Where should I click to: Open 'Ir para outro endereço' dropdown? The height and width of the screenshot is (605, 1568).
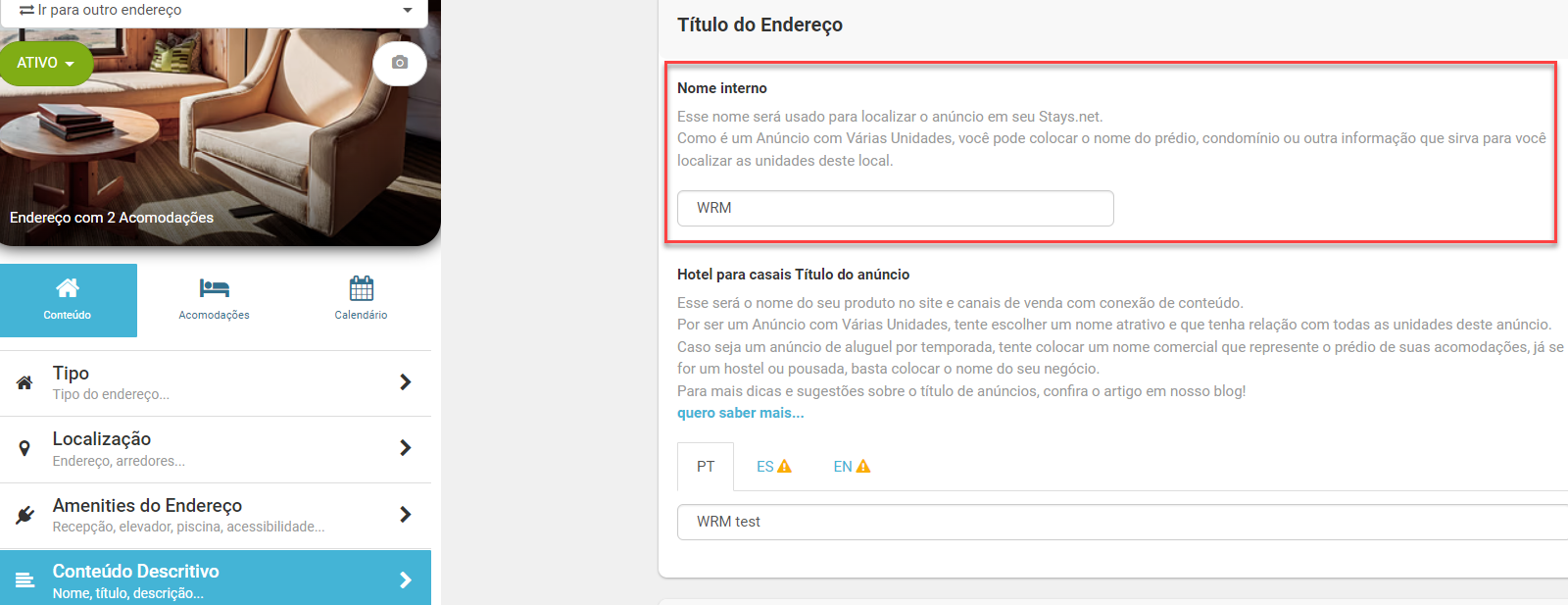(214, 11)
